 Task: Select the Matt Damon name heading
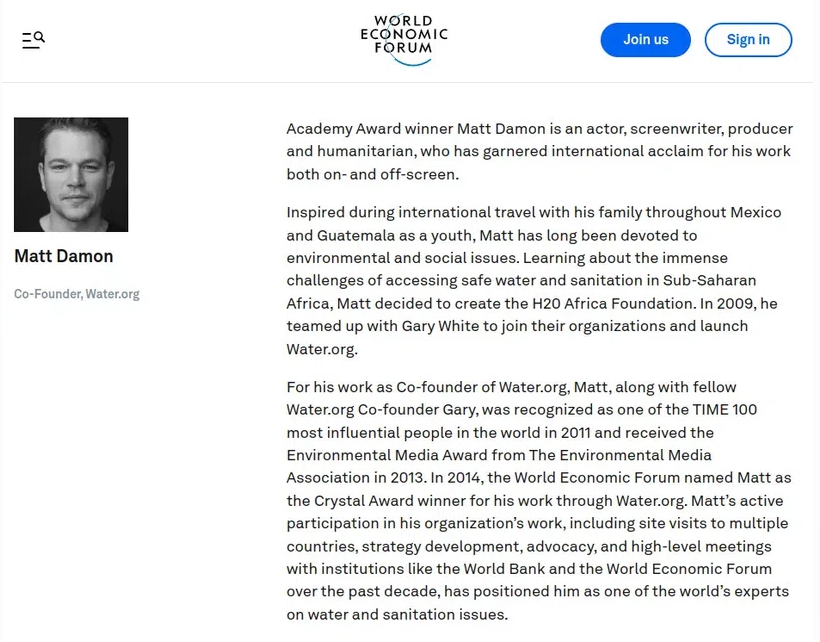pyautogui.click(x=64, y=256)
